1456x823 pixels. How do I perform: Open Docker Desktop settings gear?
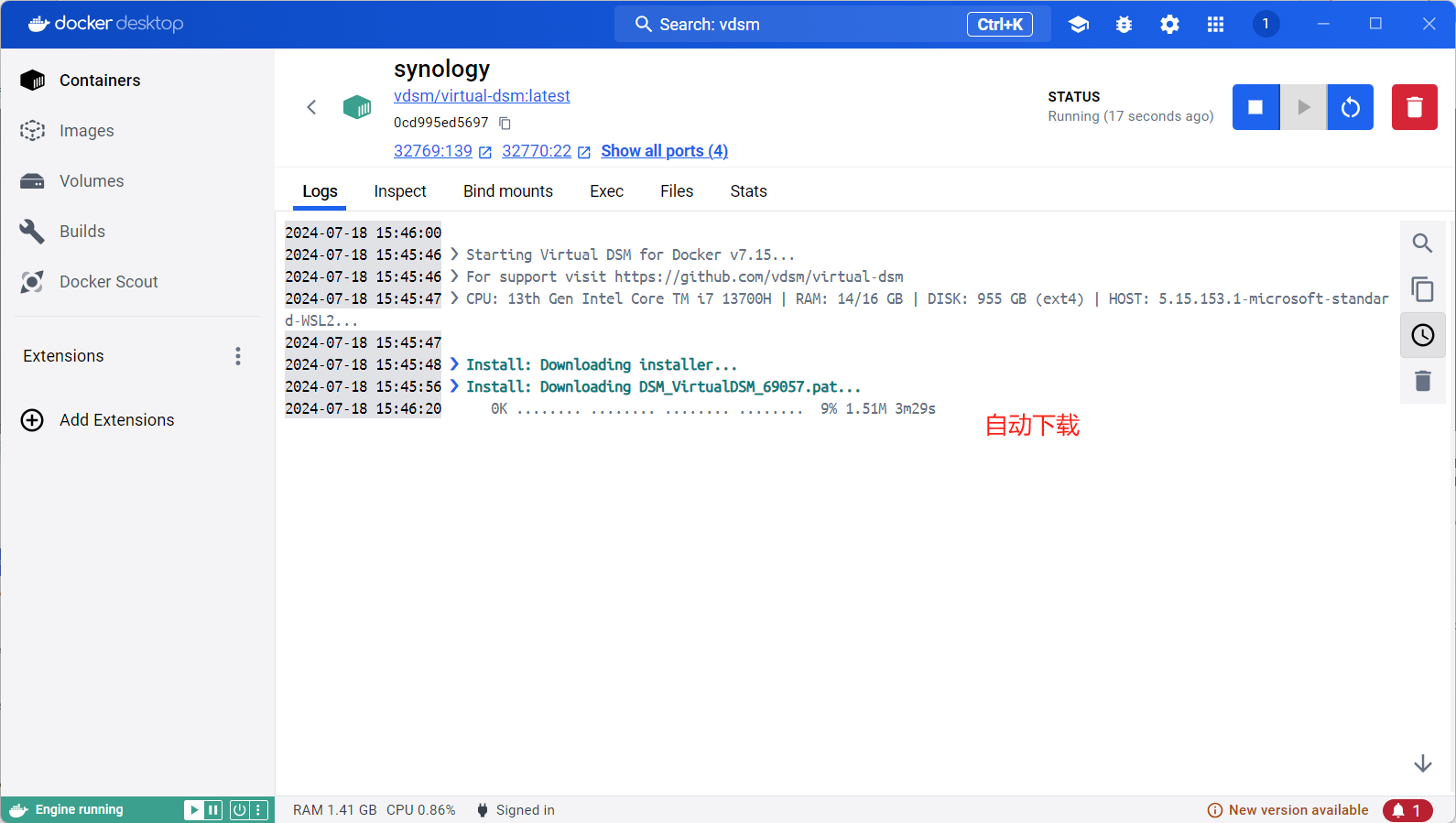1169,25
